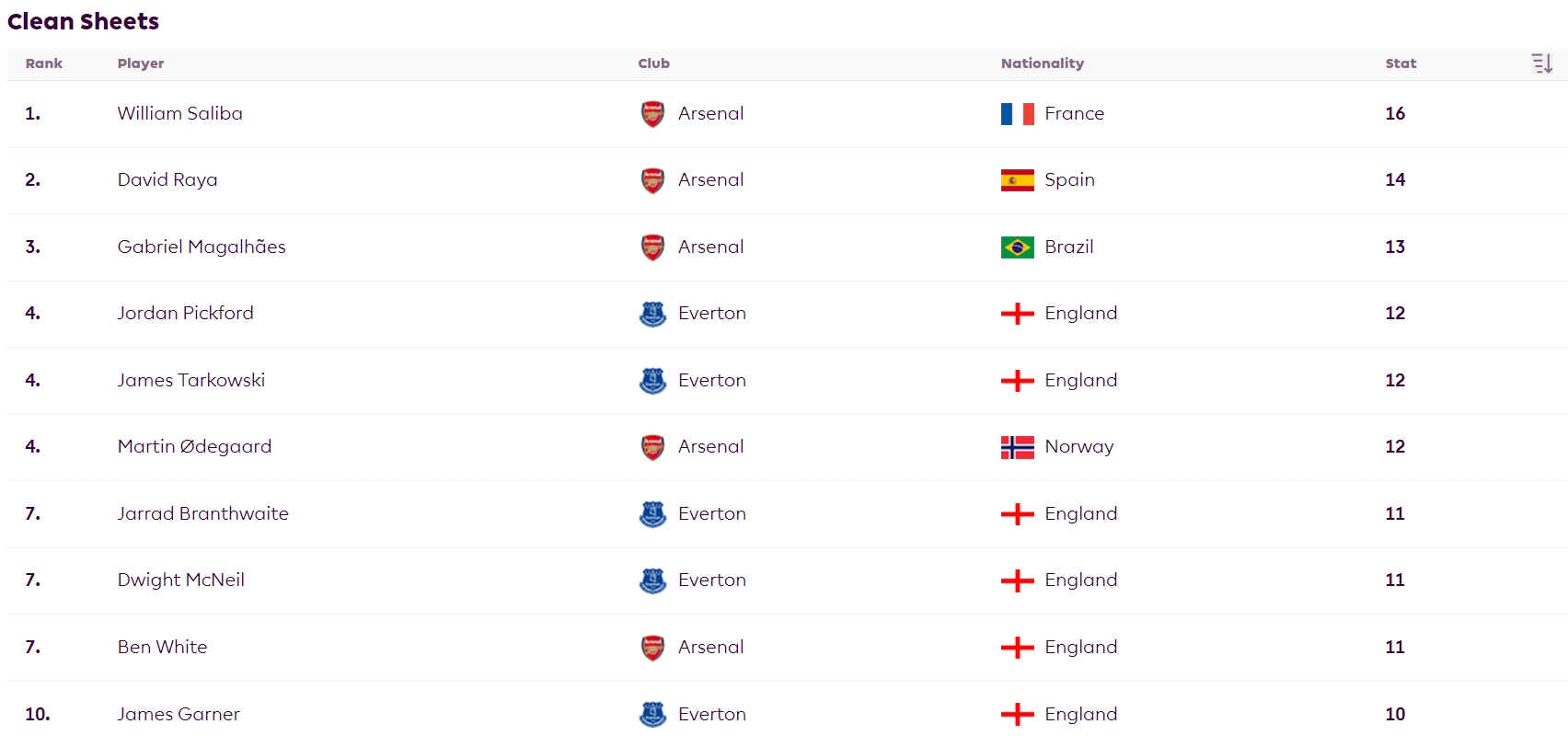This screenshot has height=747, width=1568.
Task: Select player Gabriel Magalhães
Action: click(x=202, y=247)
